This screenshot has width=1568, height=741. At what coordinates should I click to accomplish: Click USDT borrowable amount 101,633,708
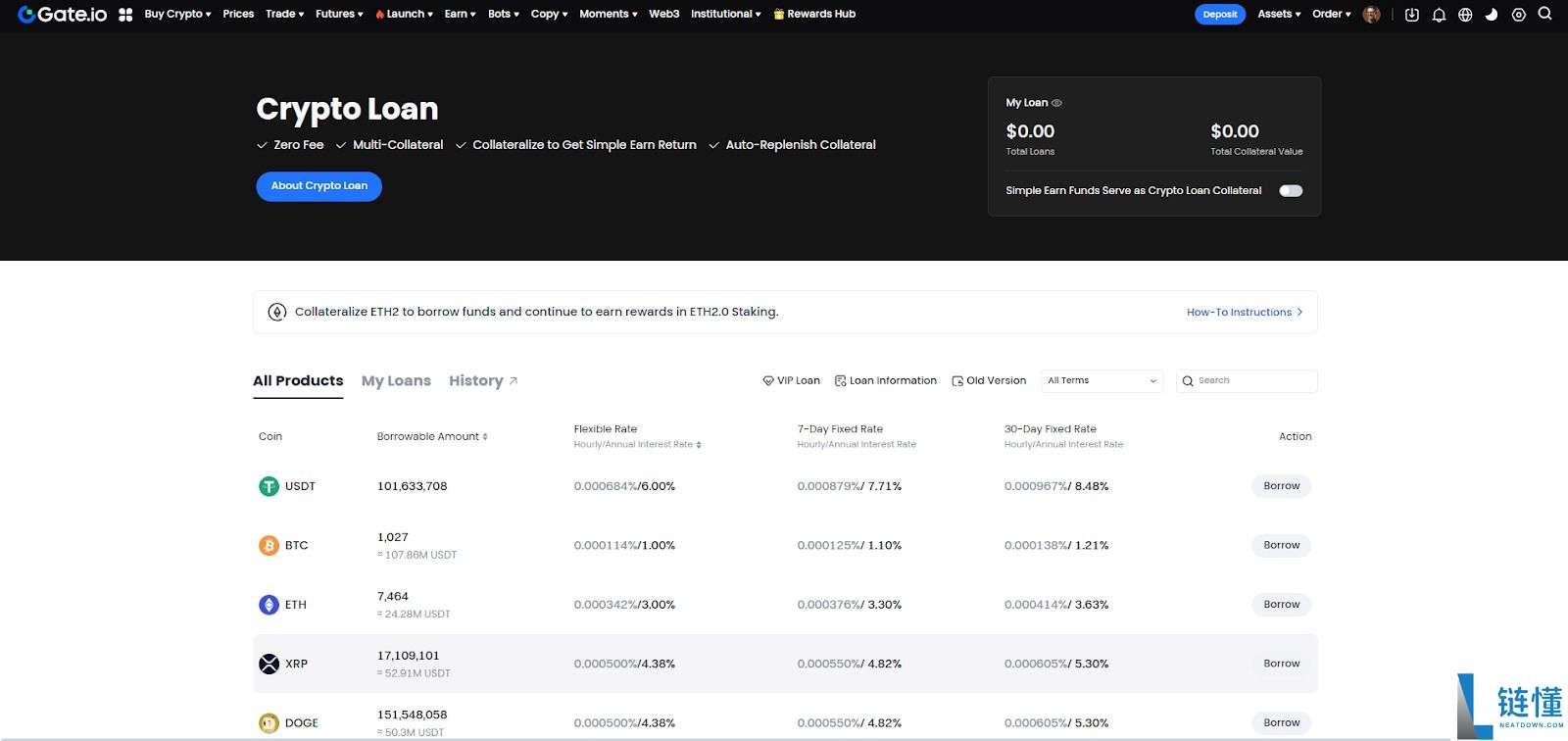(413, 486)
